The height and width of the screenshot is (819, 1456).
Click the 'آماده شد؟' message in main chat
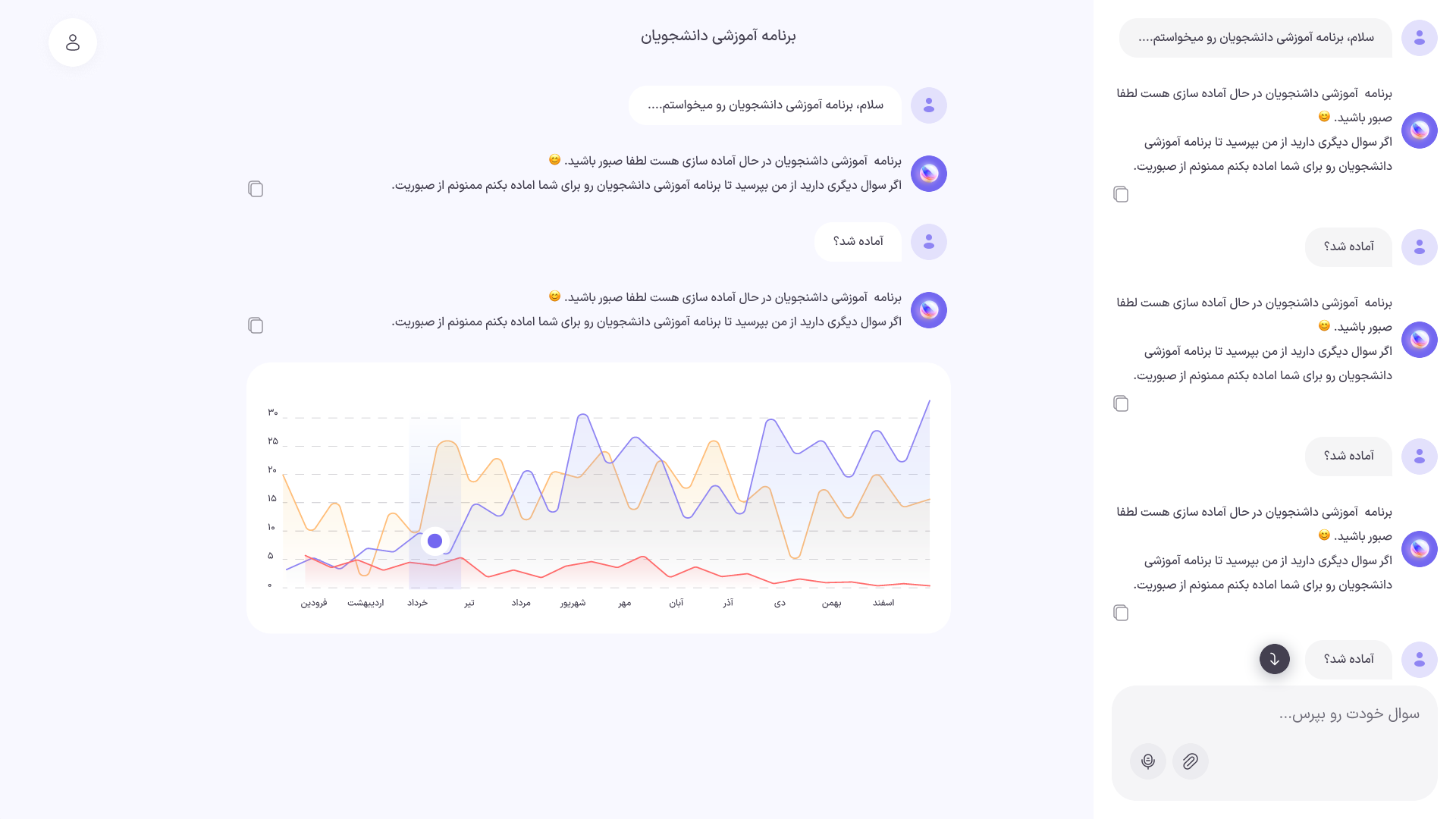pyautogui.click(x=858, y=242)
